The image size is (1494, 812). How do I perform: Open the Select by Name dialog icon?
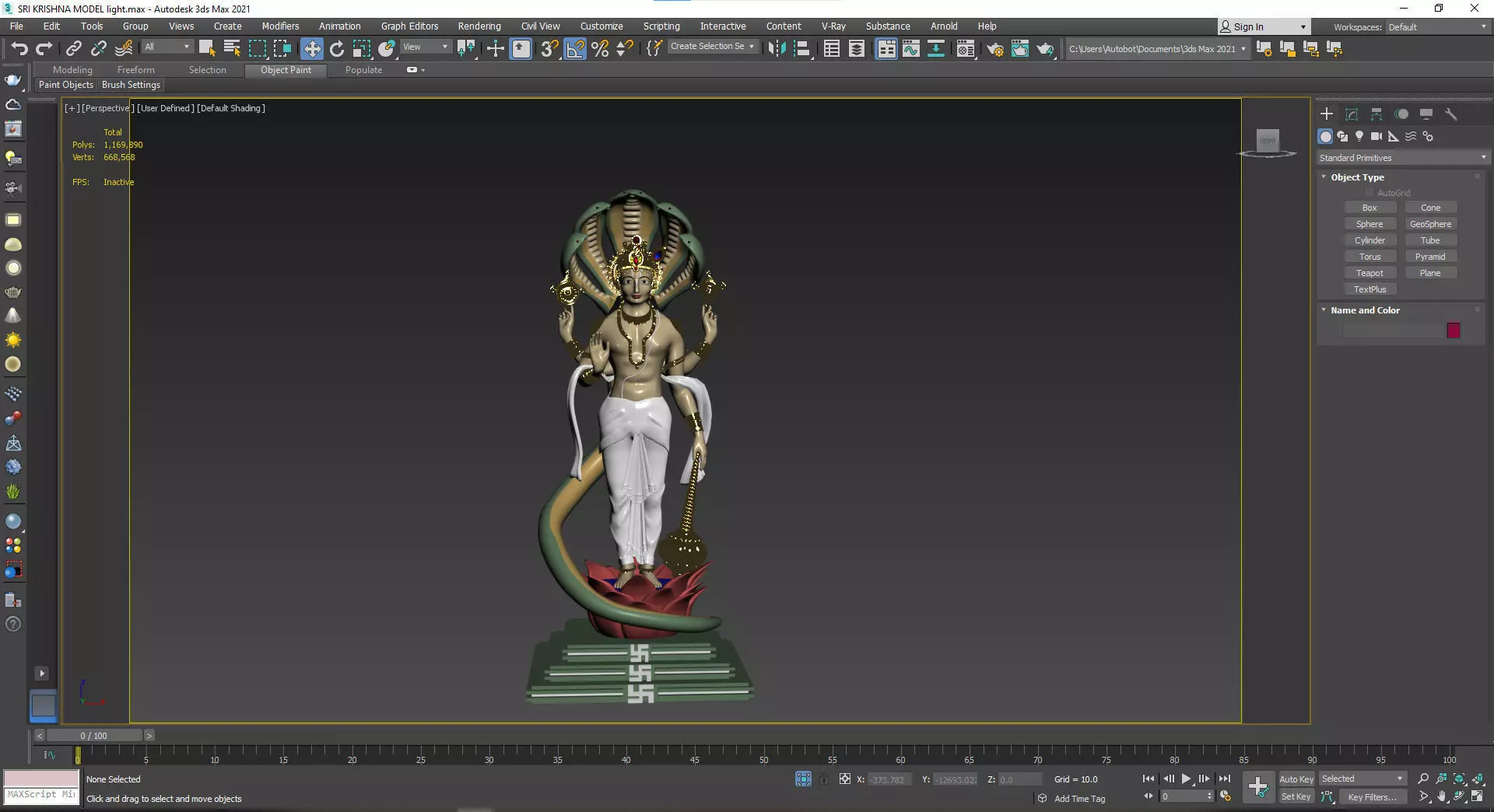tap(232, 49)
